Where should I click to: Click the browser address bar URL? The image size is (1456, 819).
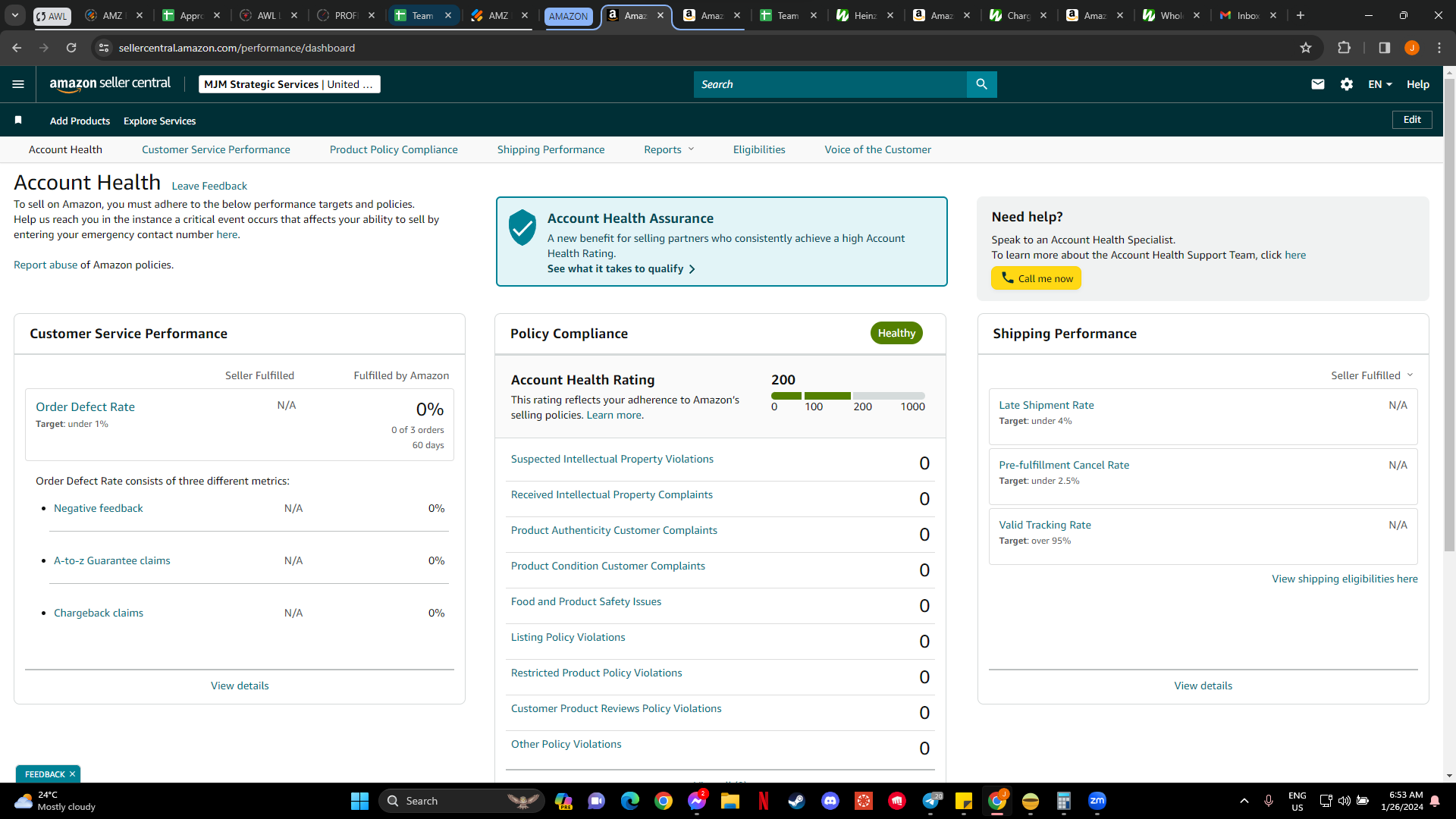(237, 48)
